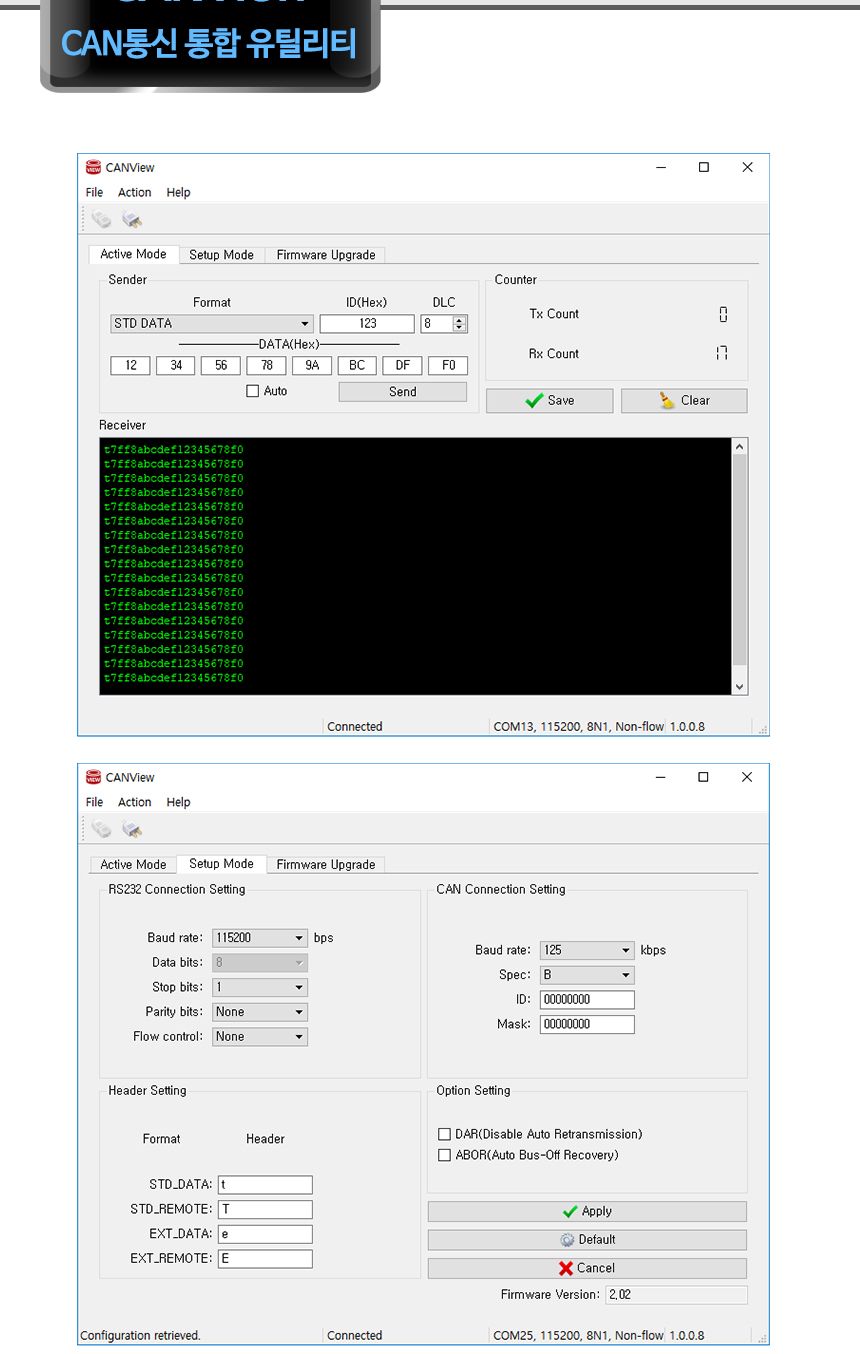Click the Apply button

point(587,1211)
